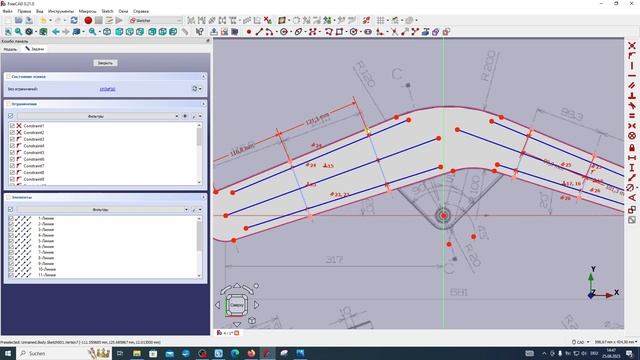
Task: Open the Sketch menu
Action: coord(107,11)
